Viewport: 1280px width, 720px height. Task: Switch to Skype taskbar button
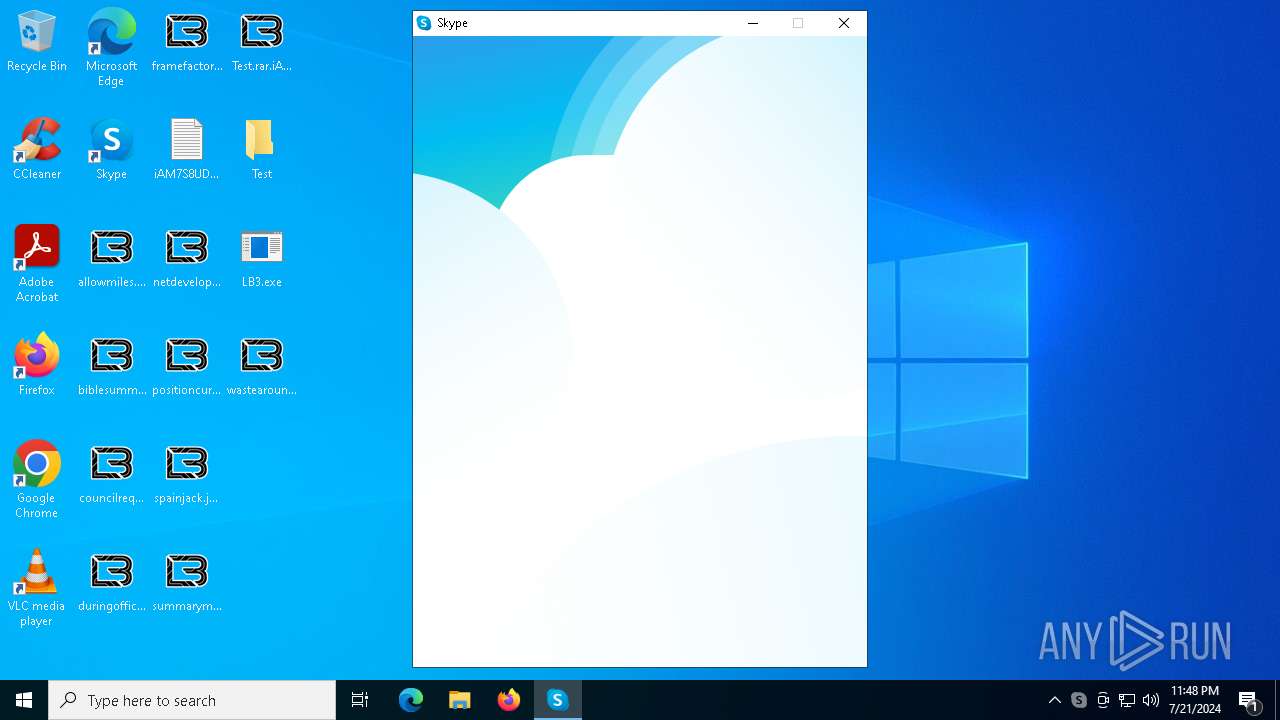(x=558, y=700)
